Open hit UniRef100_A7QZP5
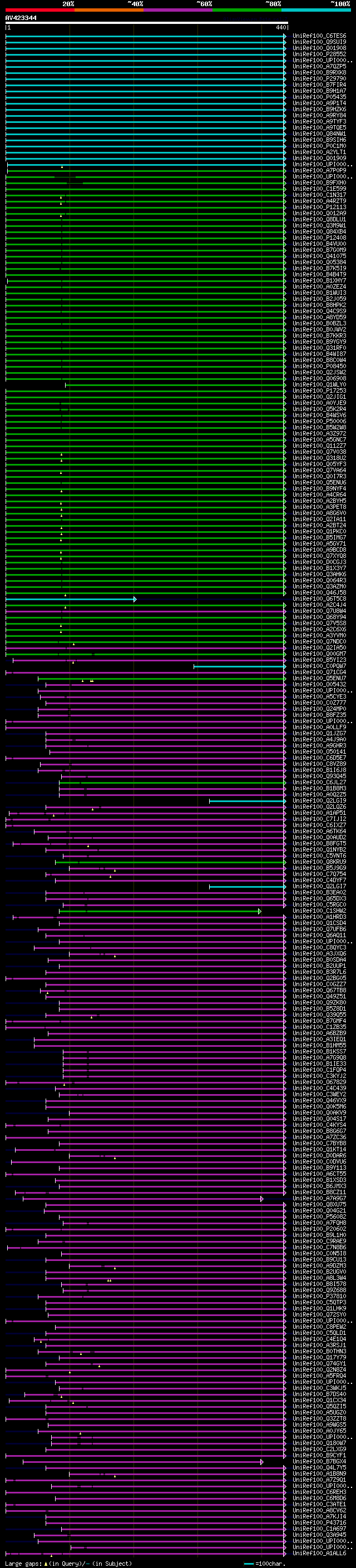 pos(319,66)
